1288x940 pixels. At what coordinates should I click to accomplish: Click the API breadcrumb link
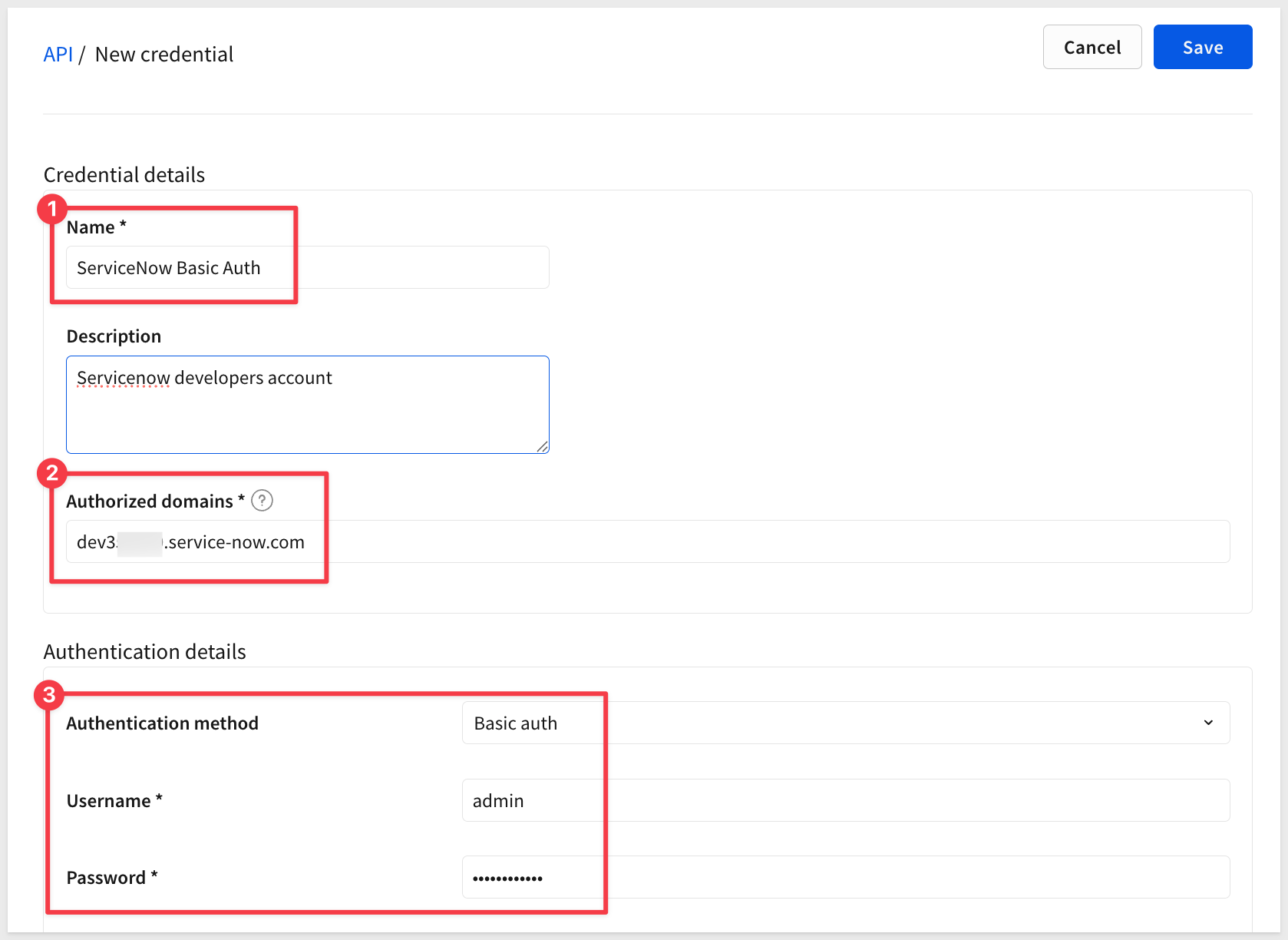click(x=58, y=55)
